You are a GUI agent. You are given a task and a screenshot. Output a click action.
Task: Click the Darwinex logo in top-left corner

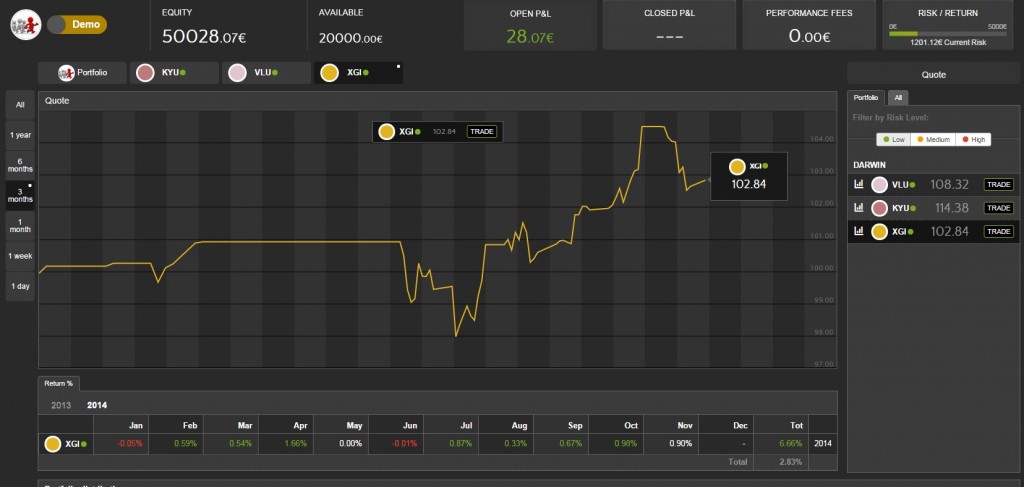click(x=25, y=24)
